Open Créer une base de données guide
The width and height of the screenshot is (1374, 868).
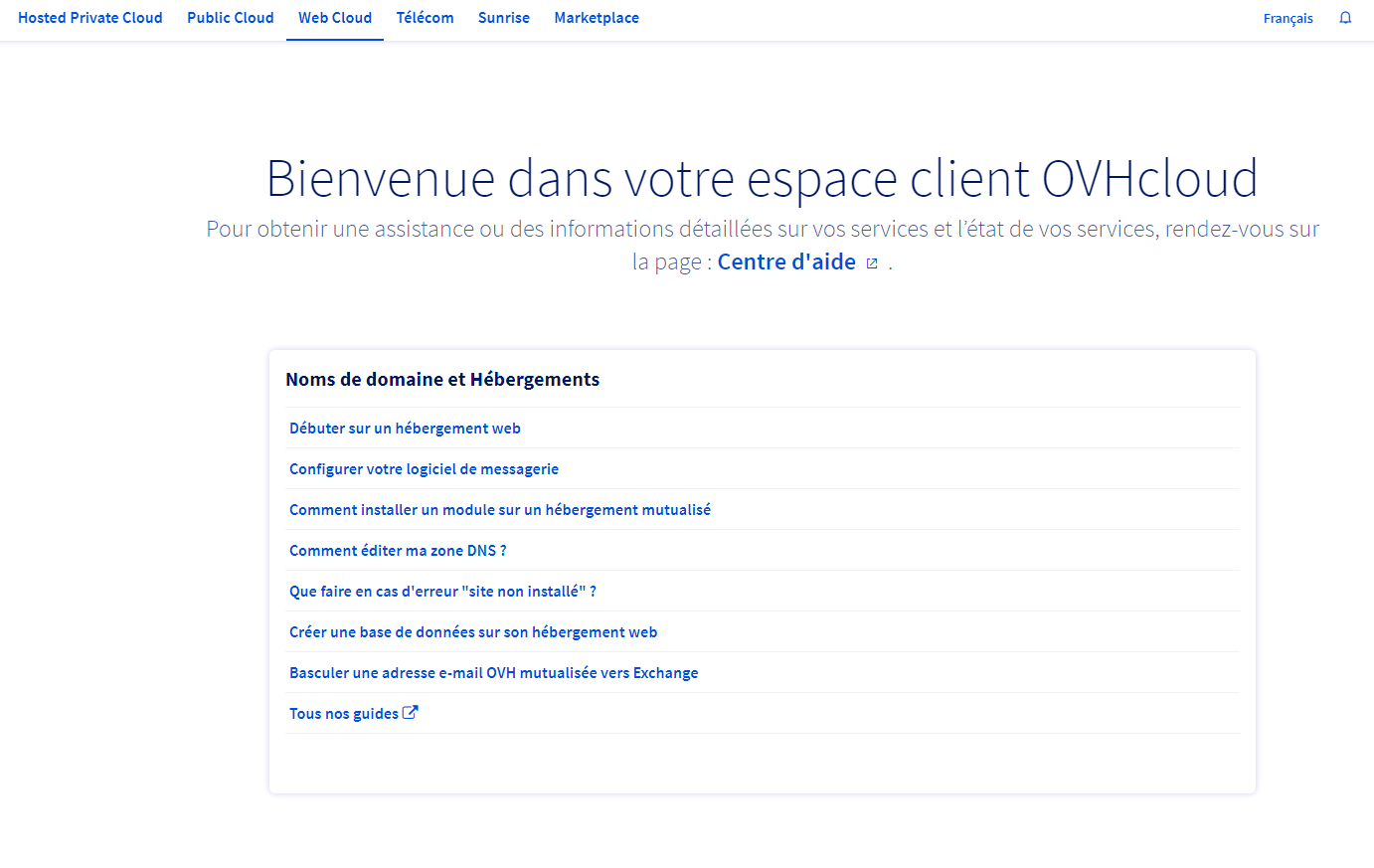coord(473,632)
